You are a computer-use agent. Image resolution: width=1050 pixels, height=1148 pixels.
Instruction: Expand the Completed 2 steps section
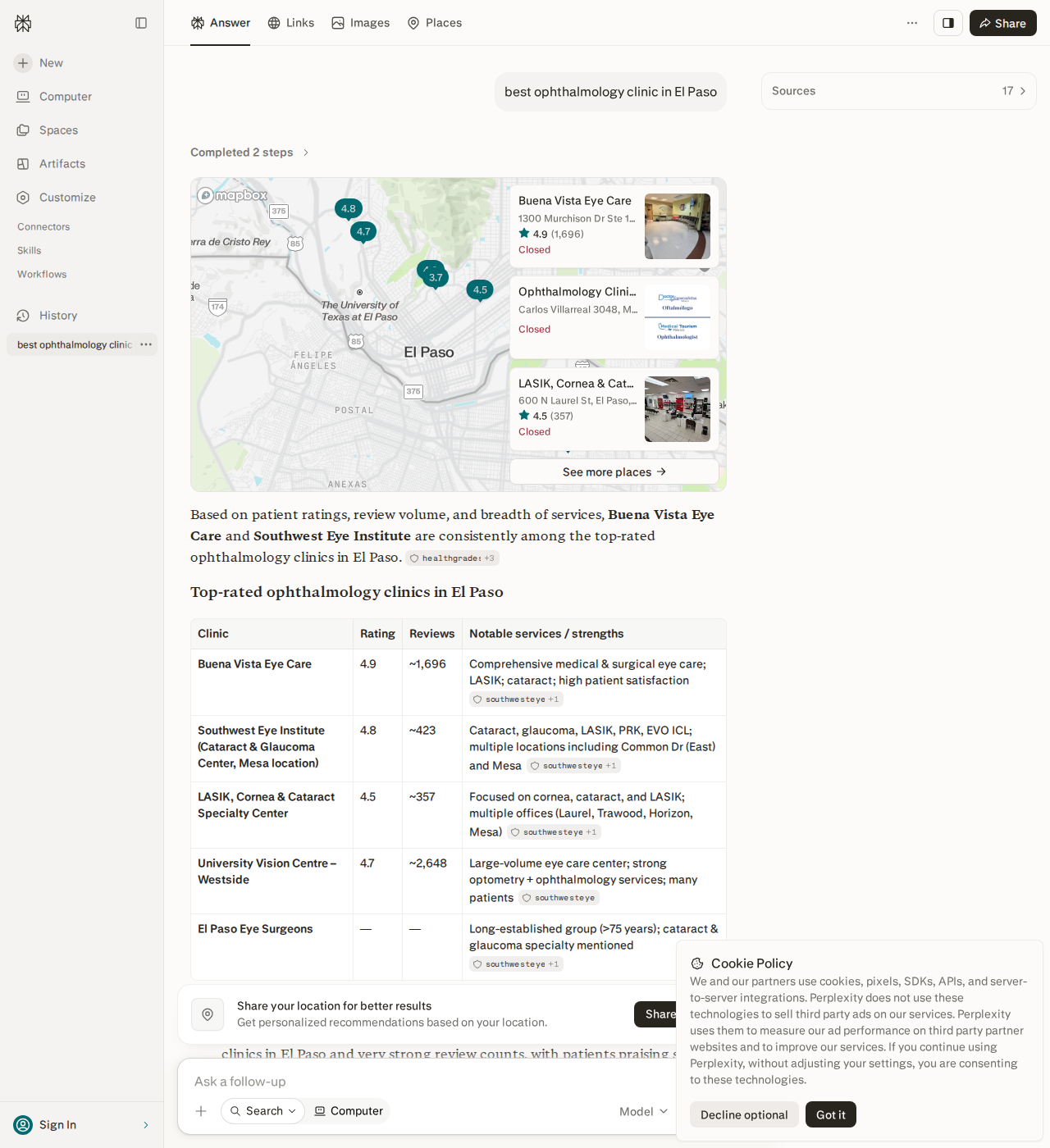pos(249,153)
